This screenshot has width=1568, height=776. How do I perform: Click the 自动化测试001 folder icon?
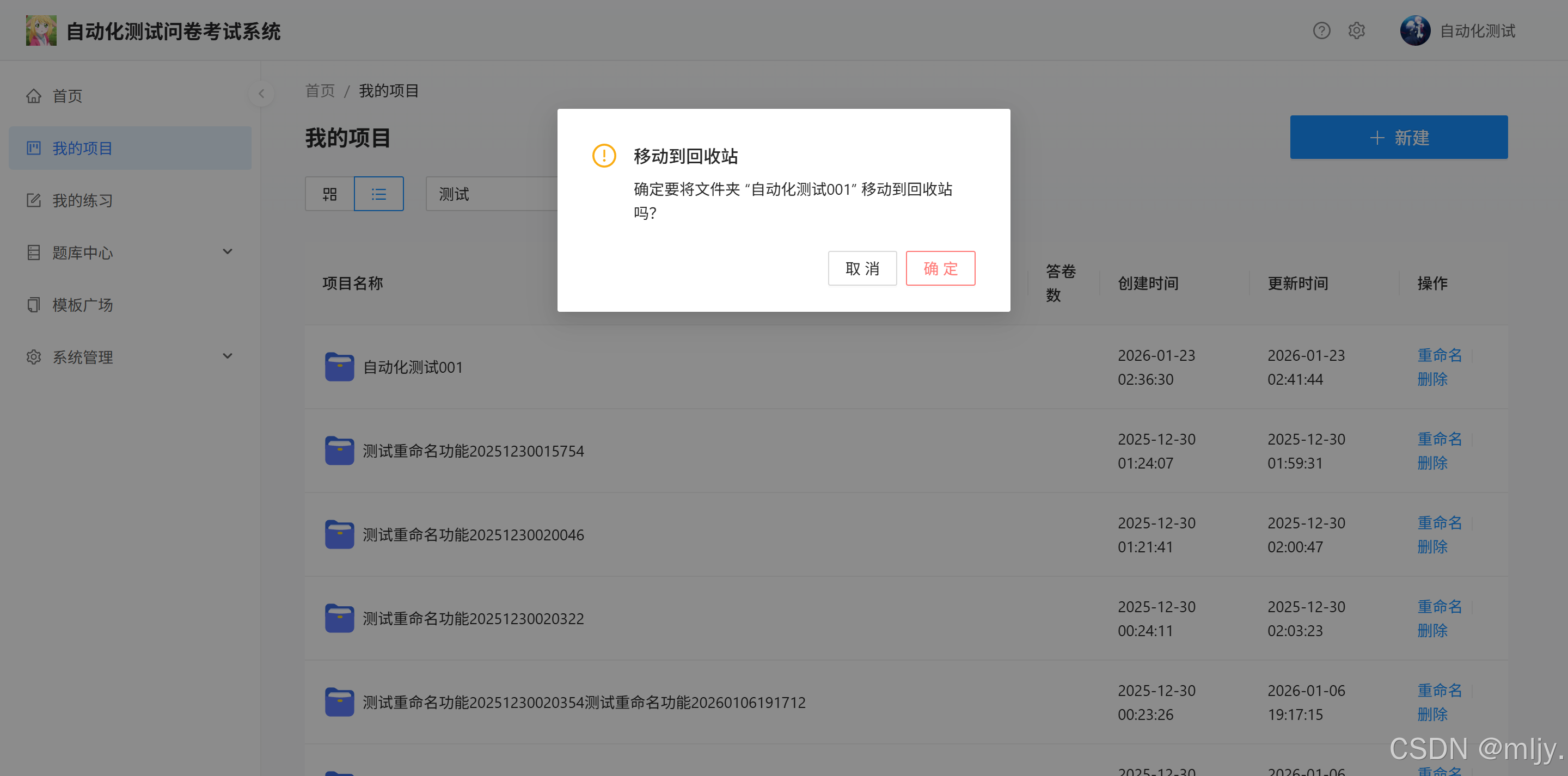tap(339, 367)
